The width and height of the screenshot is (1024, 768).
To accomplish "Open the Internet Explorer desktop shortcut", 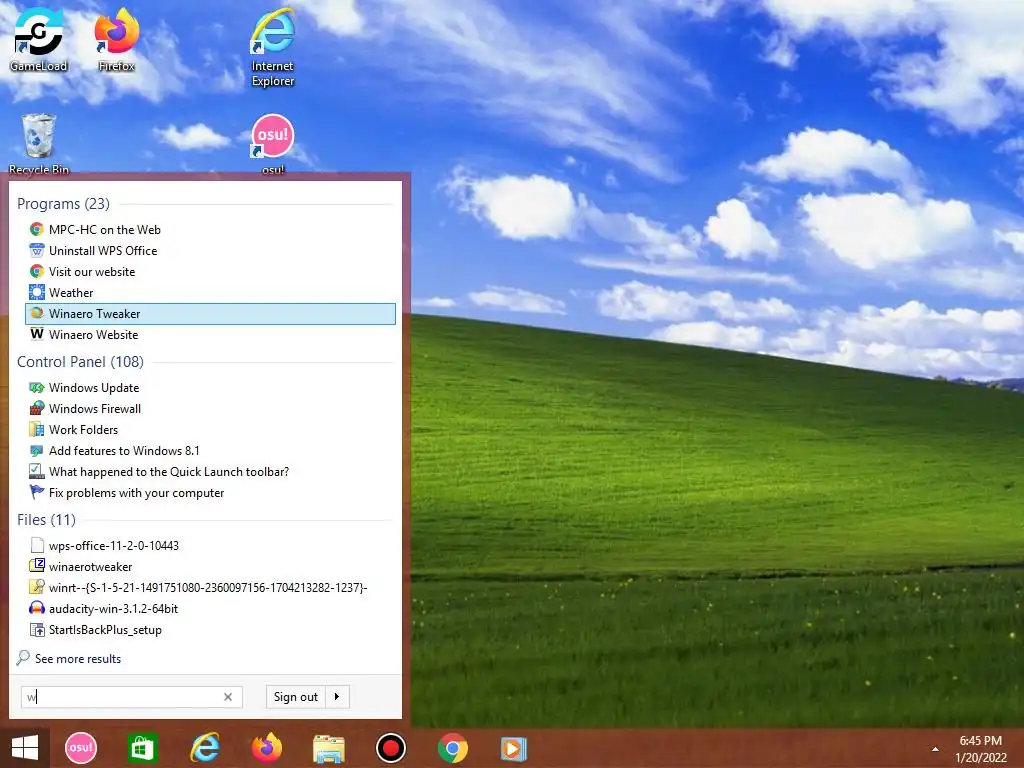I will pos(273,47).
